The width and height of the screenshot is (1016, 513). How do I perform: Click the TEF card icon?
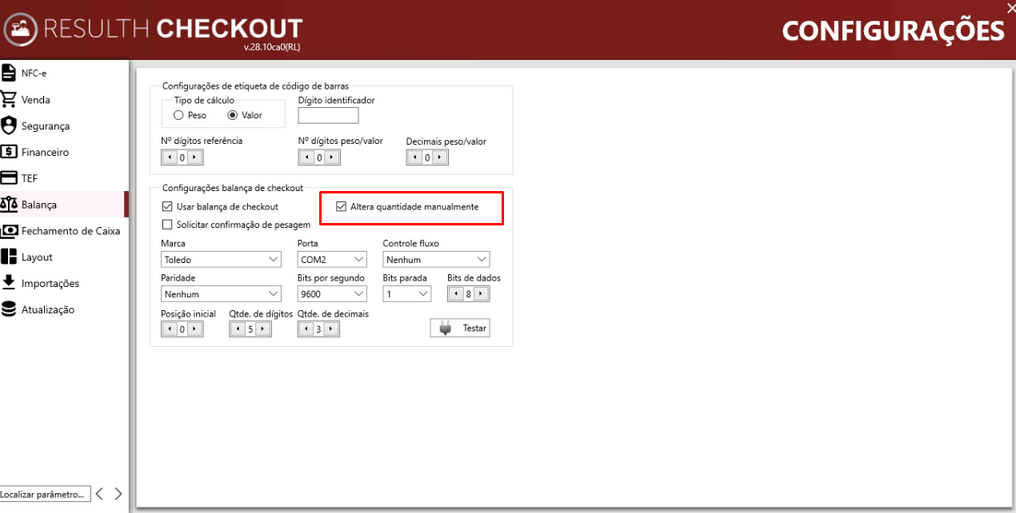(x=8, y=178)
